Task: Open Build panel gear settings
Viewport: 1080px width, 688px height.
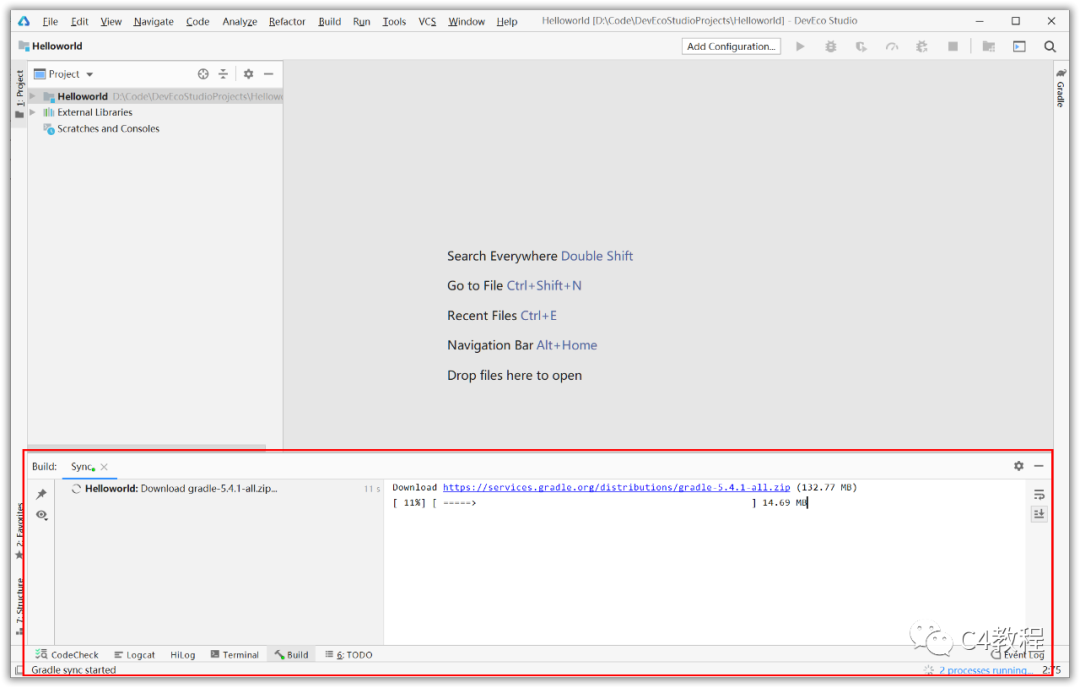Action: point(1019,466)
